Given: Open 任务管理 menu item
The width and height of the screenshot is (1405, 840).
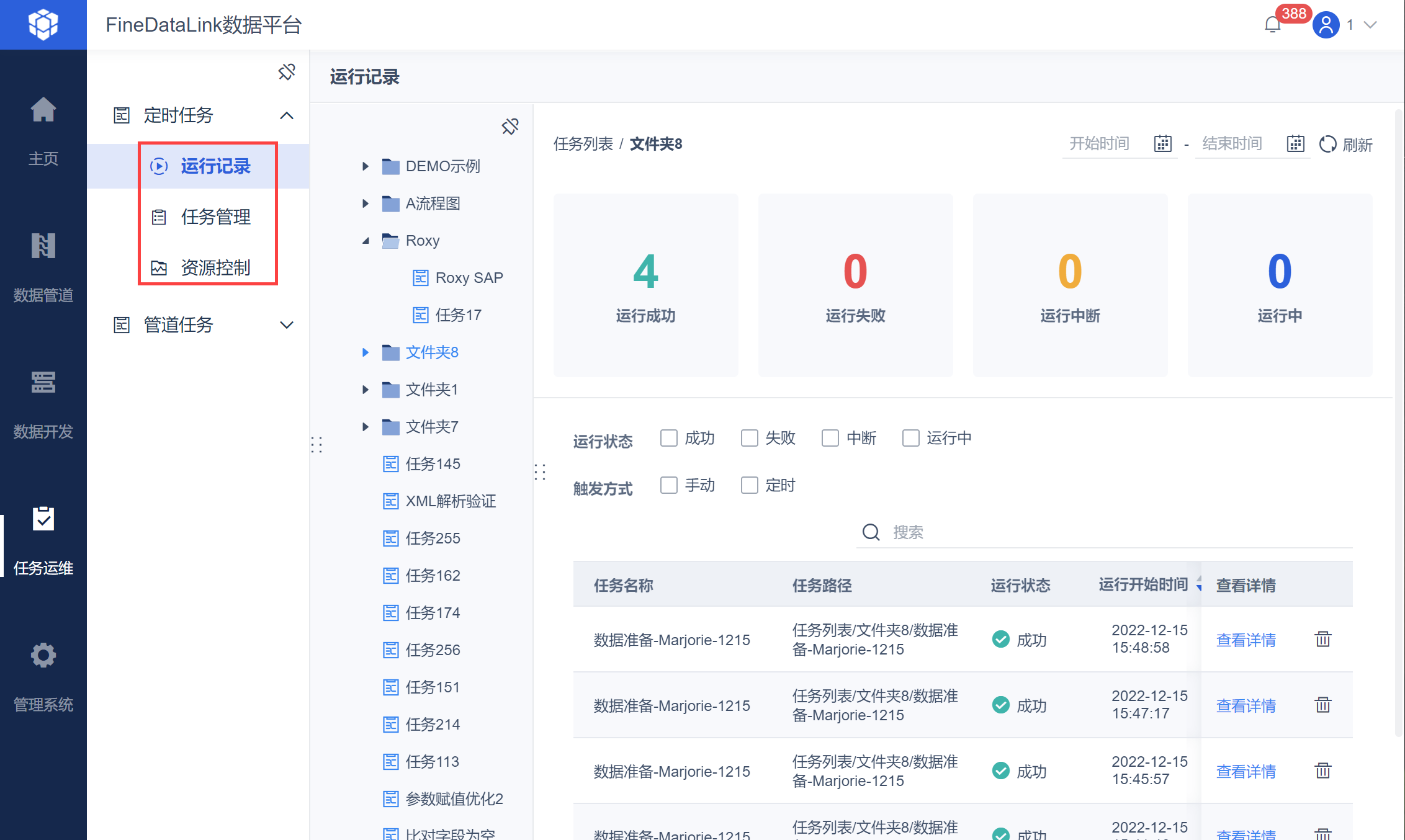Looking at the screenshot, I should click(215, 217).
